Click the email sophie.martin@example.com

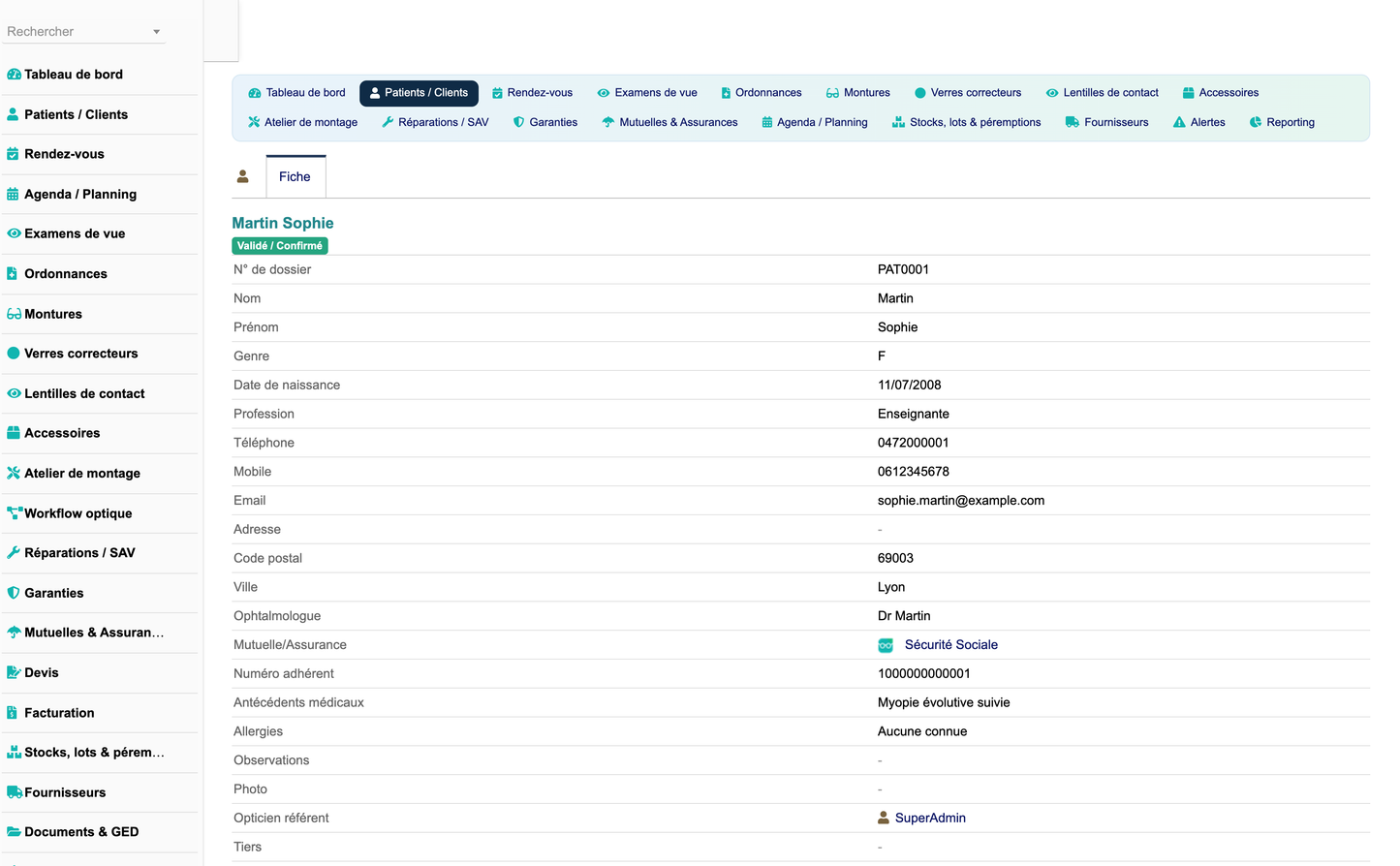pos(961,501)
